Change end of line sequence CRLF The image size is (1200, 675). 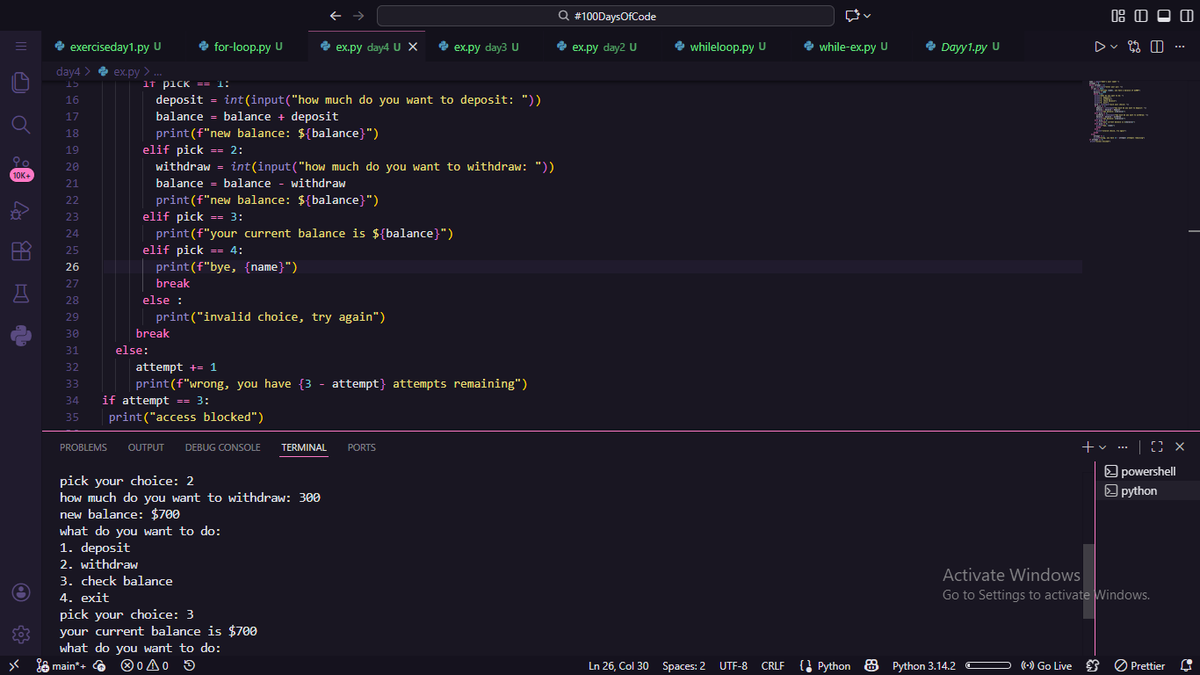pos(773,666)
